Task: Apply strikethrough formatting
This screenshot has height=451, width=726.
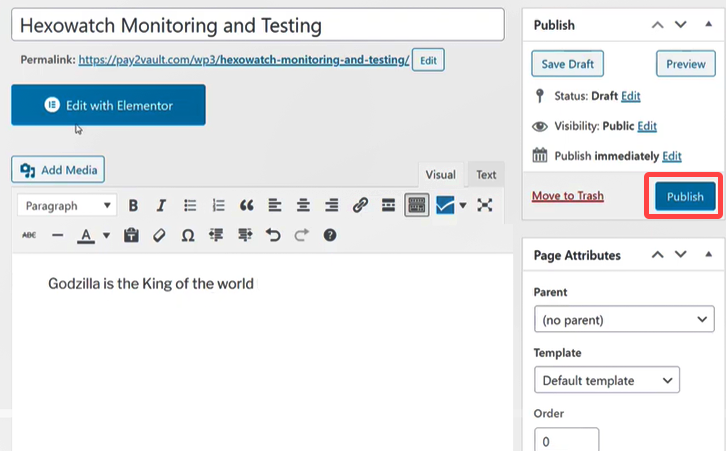Action: pyautogui.click(x=29, y=235)
